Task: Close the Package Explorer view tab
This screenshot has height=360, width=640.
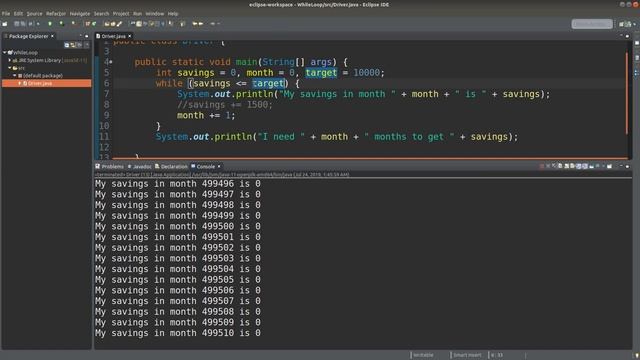Action: pyautogui.click(x=52, y=36)
